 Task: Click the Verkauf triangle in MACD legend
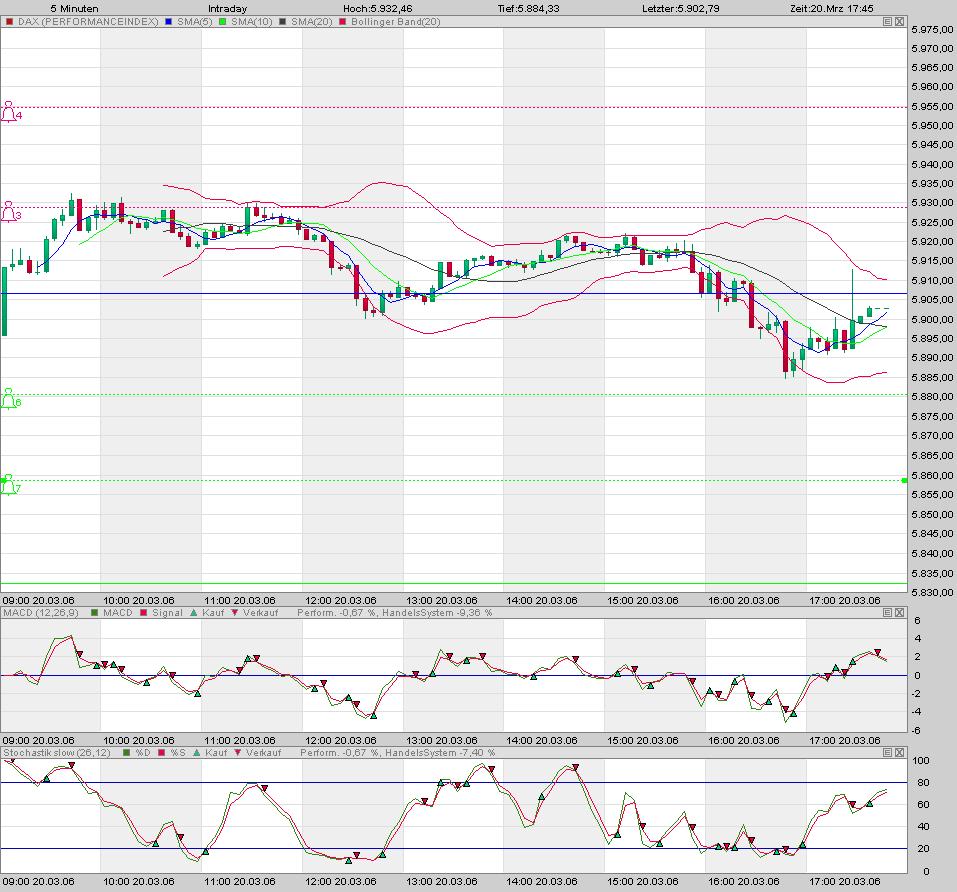pyautogui.click(x=235, y=613)
